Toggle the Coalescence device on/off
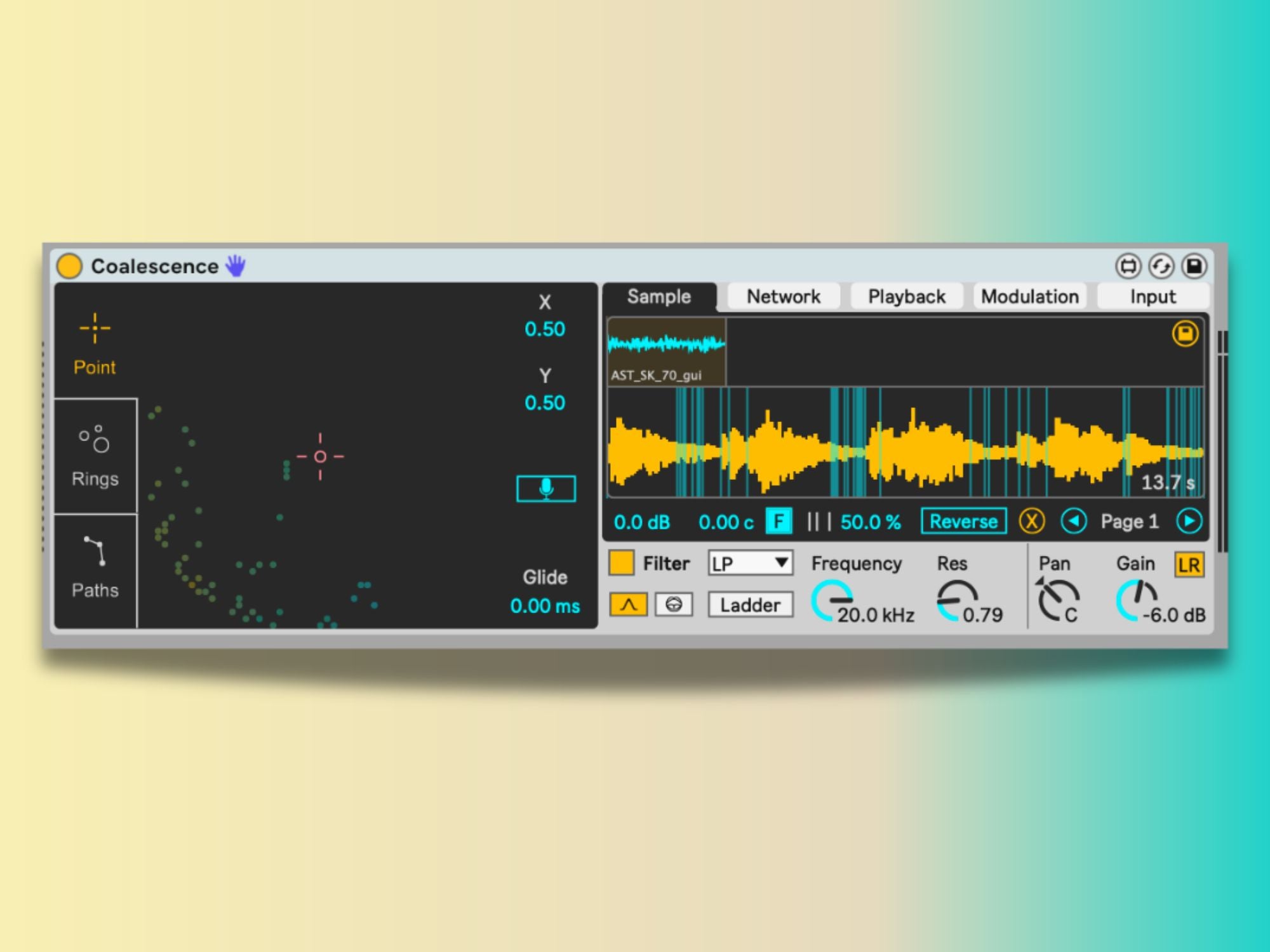Image resolution: width=1270 pixels, height=952 pixels. [69, 266]
